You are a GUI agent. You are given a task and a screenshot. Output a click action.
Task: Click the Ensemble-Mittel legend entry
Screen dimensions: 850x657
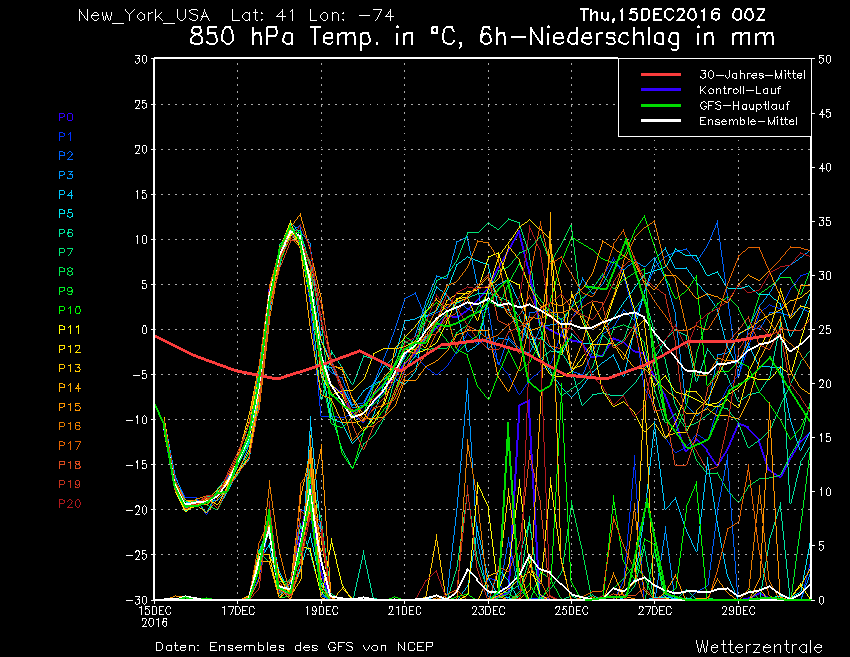tap(748, 121)
